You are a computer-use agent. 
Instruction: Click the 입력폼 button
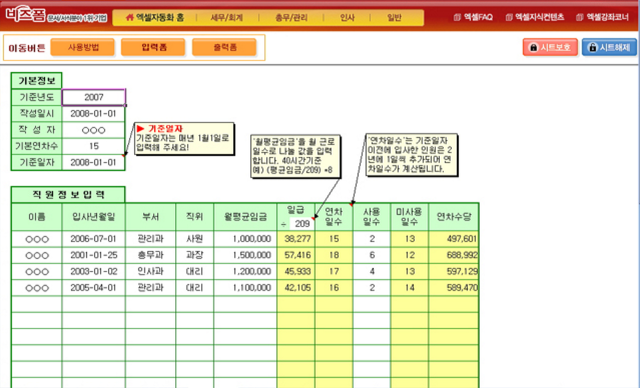coord(153,47)
